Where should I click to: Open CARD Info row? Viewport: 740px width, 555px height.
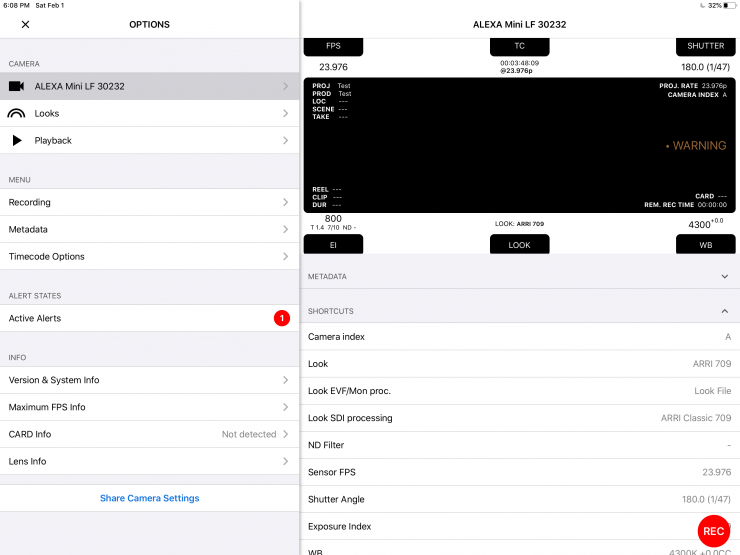[149, 434]
